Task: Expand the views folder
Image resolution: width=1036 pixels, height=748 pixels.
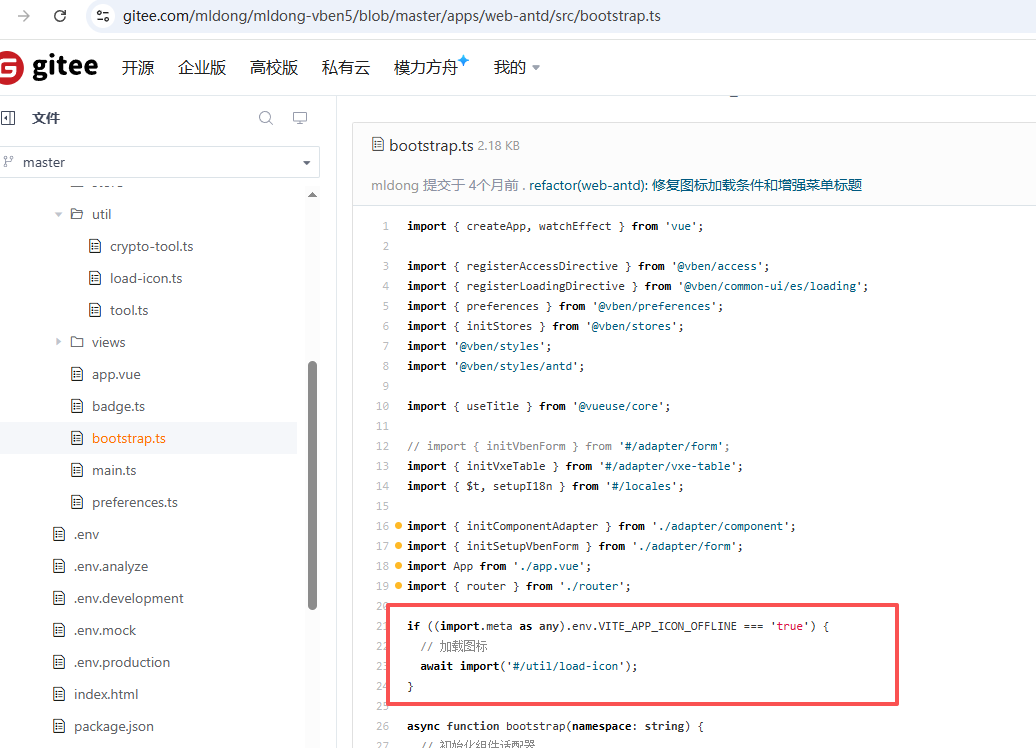Action: pos(59,342)
